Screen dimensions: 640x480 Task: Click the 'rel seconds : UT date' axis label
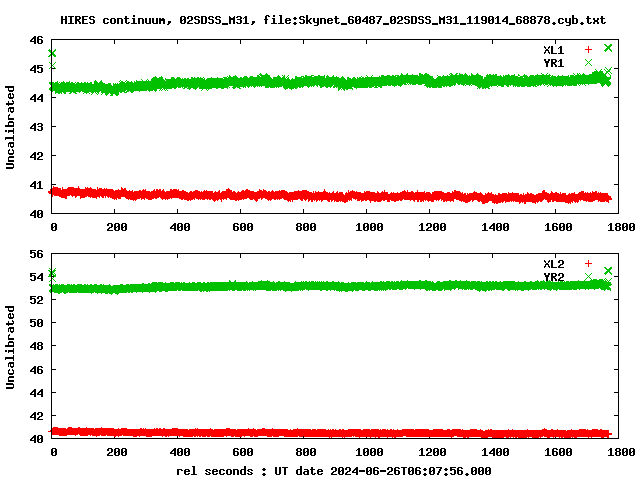[x=333, y=471]
